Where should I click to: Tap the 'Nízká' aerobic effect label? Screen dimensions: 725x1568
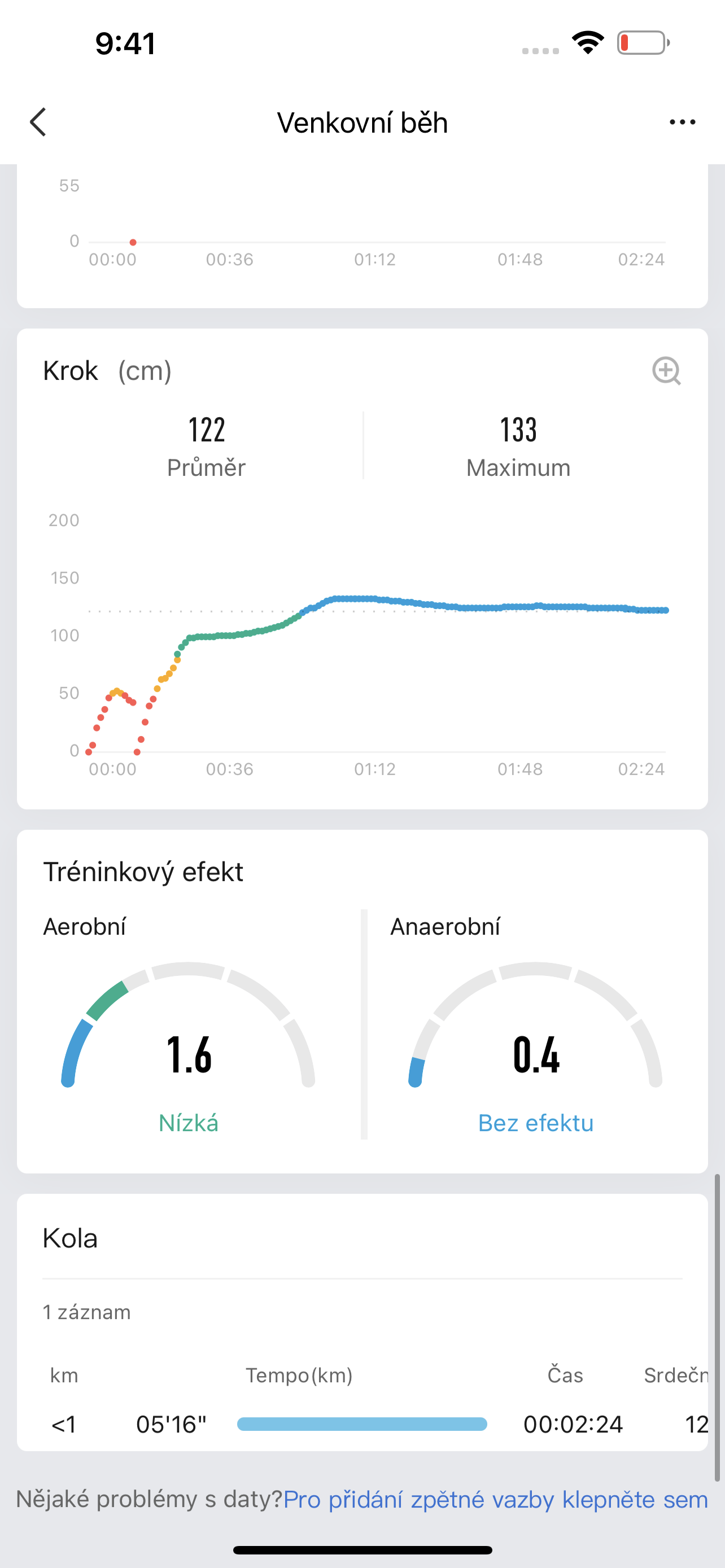pos(189,1123)
